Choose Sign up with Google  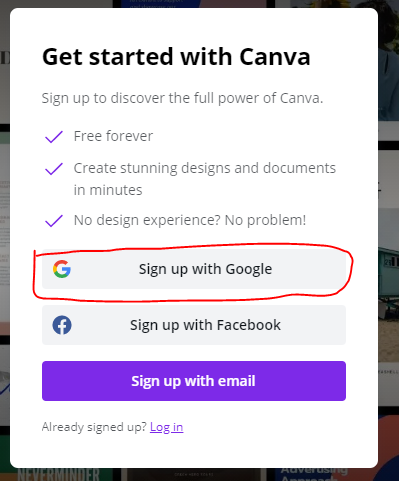(194, 269)
